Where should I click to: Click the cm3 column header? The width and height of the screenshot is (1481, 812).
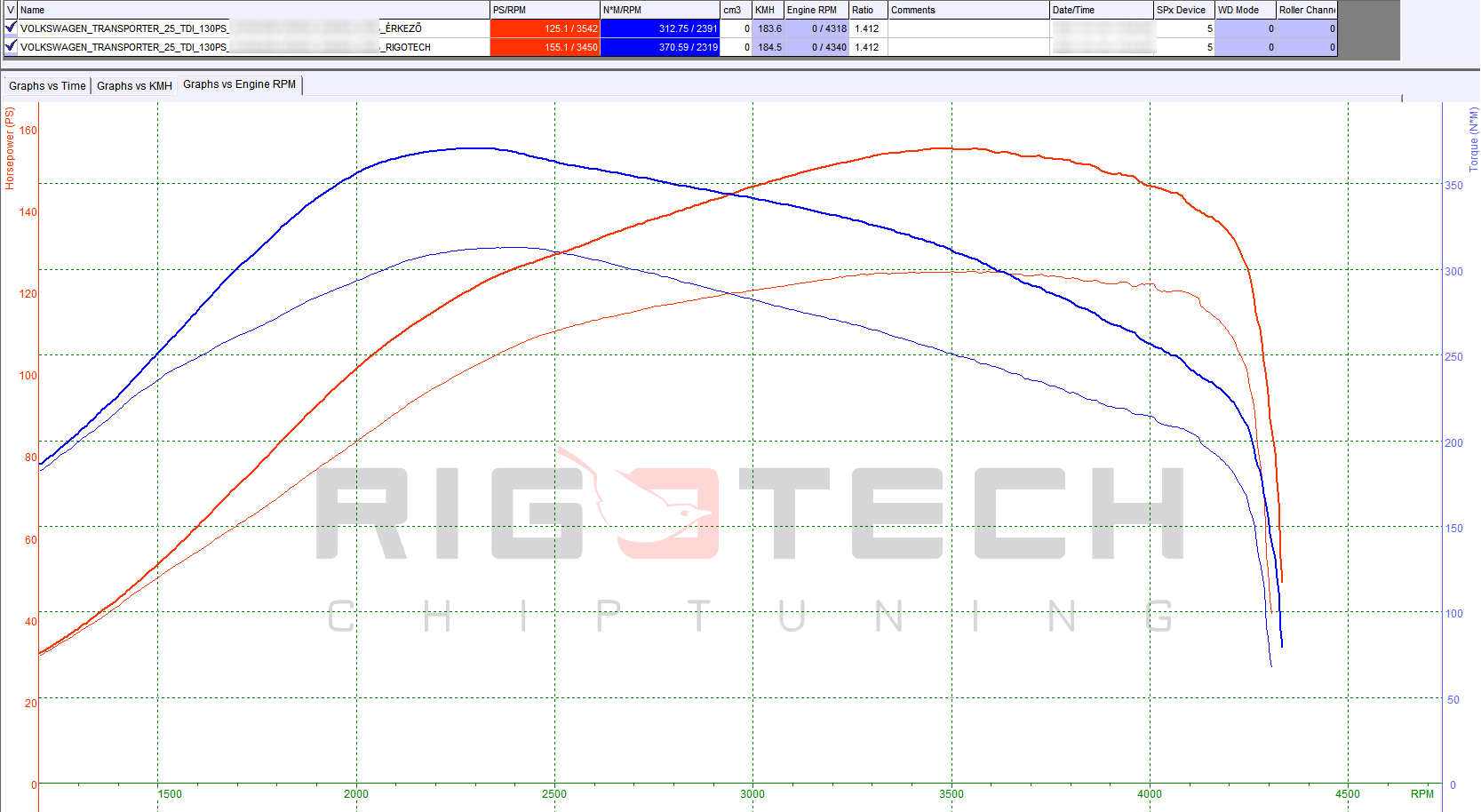737,10
